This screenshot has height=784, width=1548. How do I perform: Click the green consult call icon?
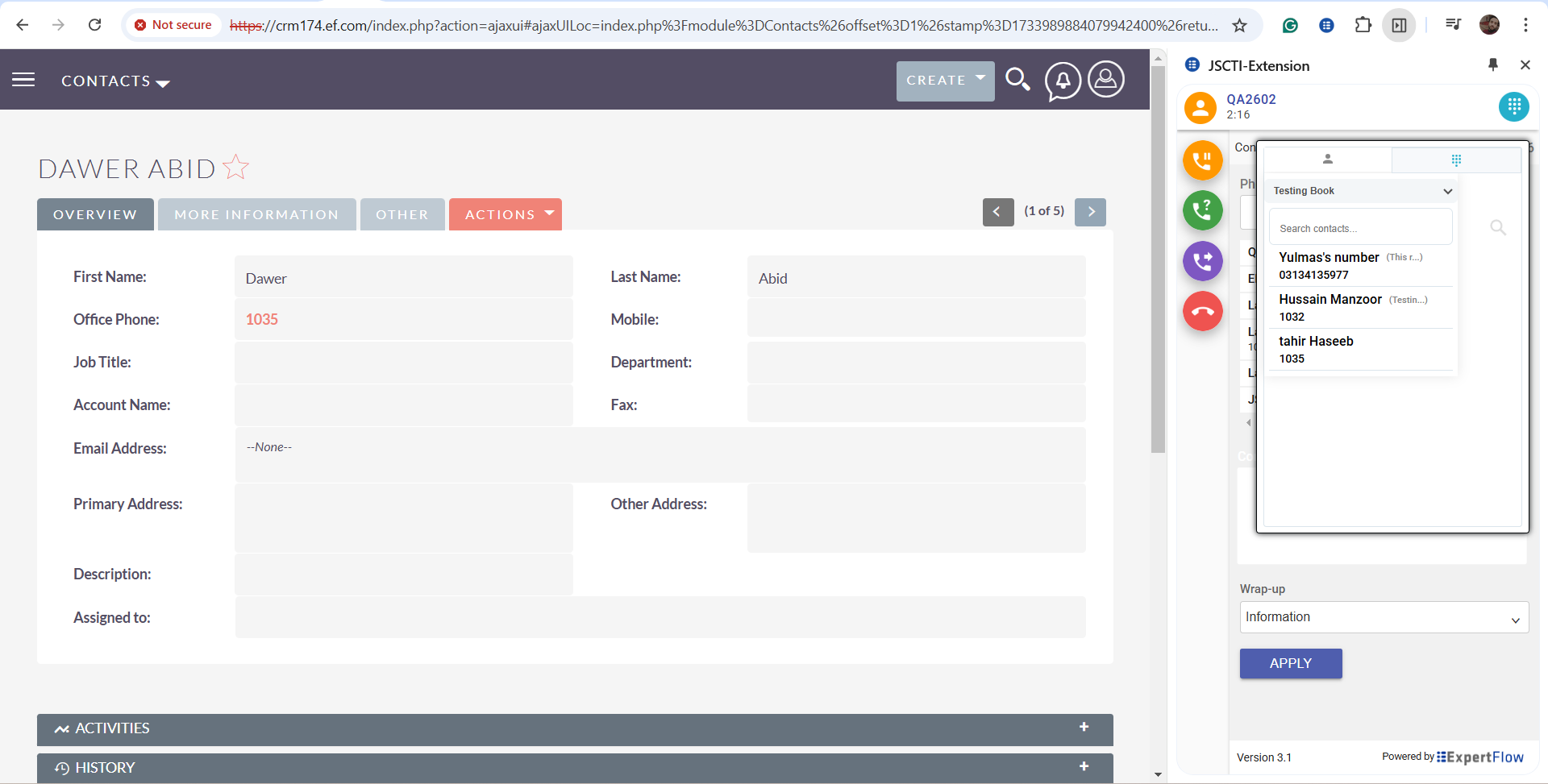point(1202,210)
